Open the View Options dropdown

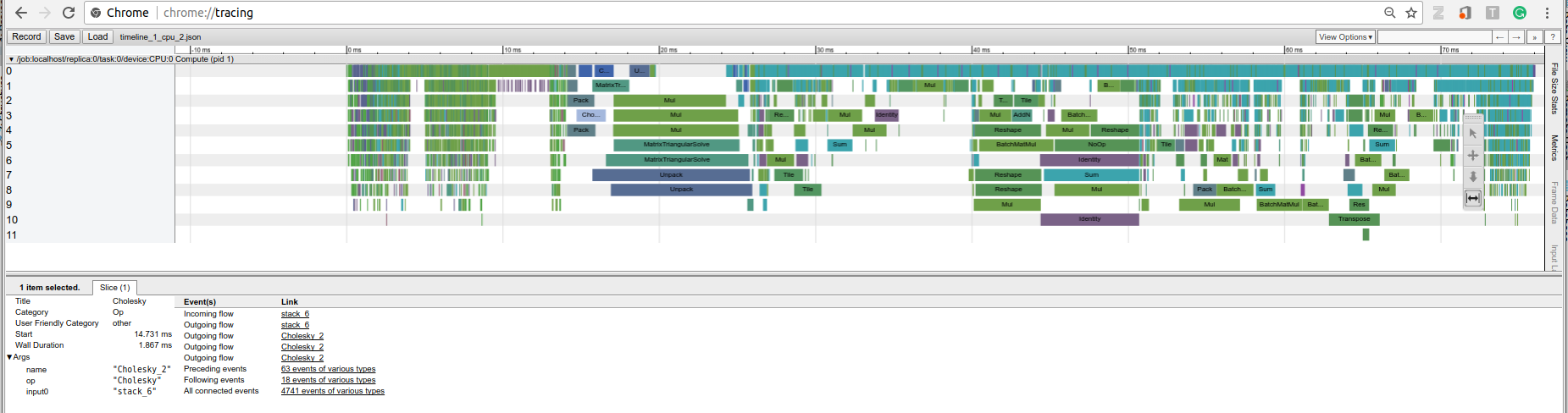point(1345,37)
